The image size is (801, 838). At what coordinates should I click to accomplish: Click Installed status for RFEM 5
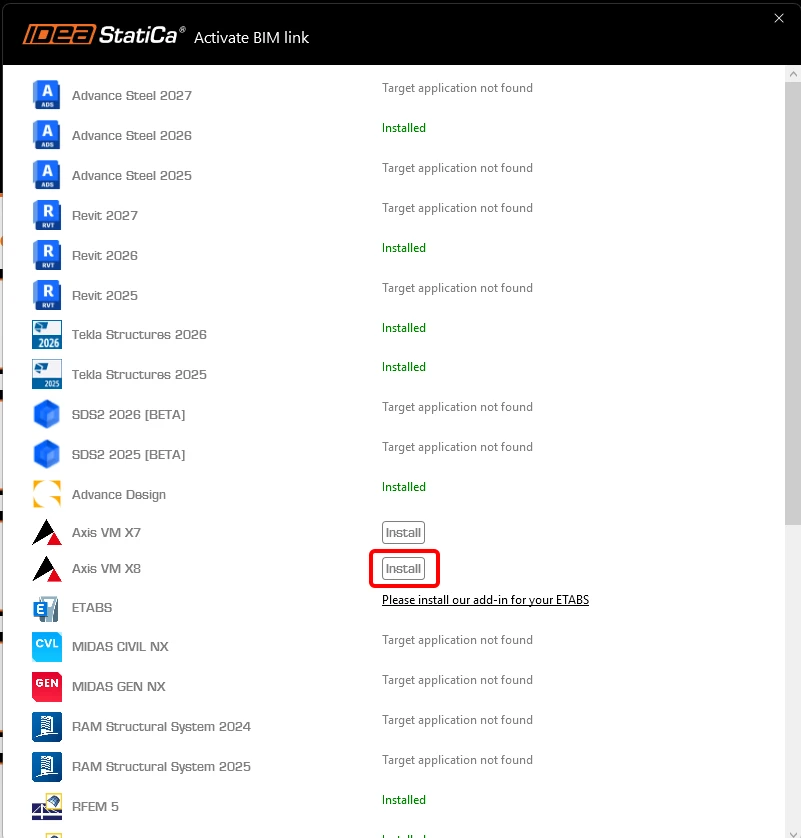[x=404, y=800]
